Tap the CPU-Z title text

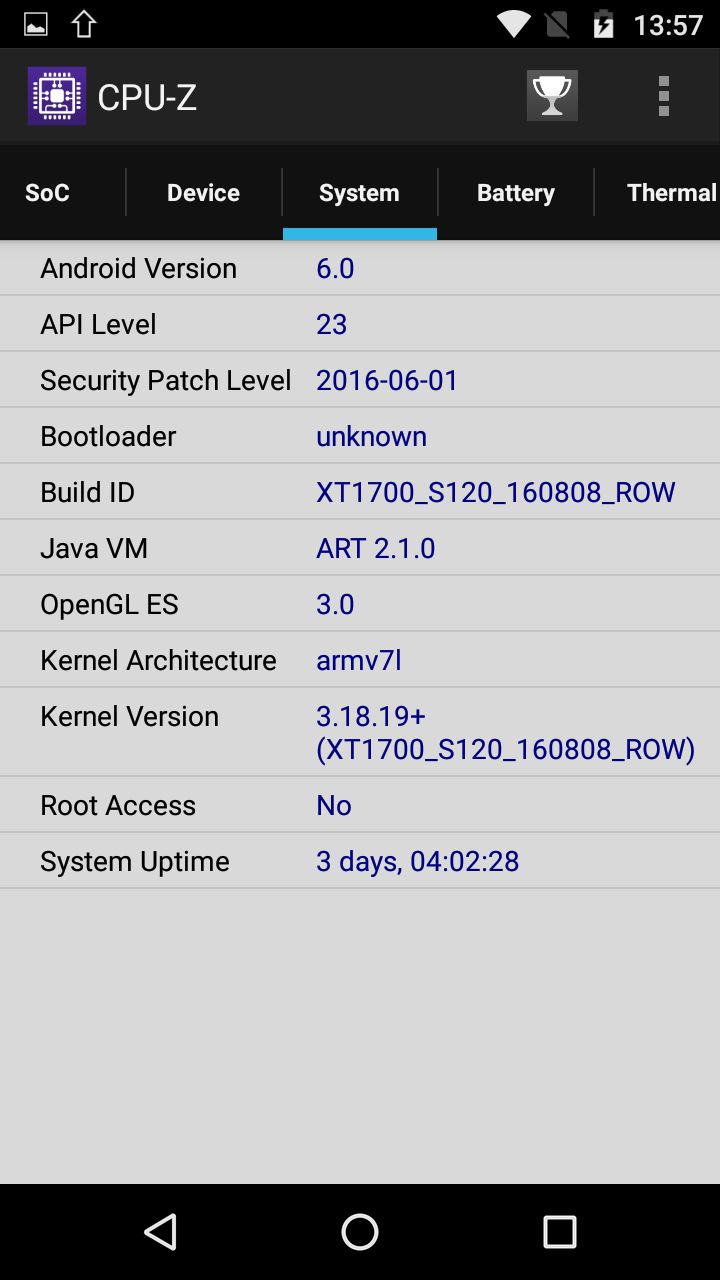[x=147, y=97]
